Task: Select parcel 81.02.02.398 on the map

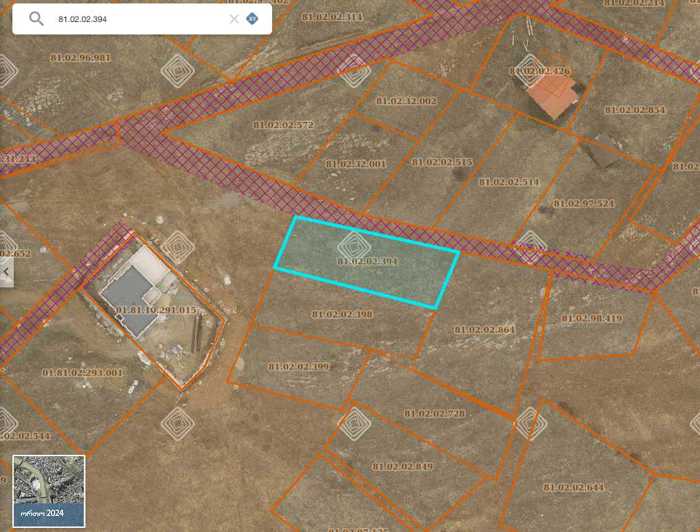Action: tap(341, 315)
